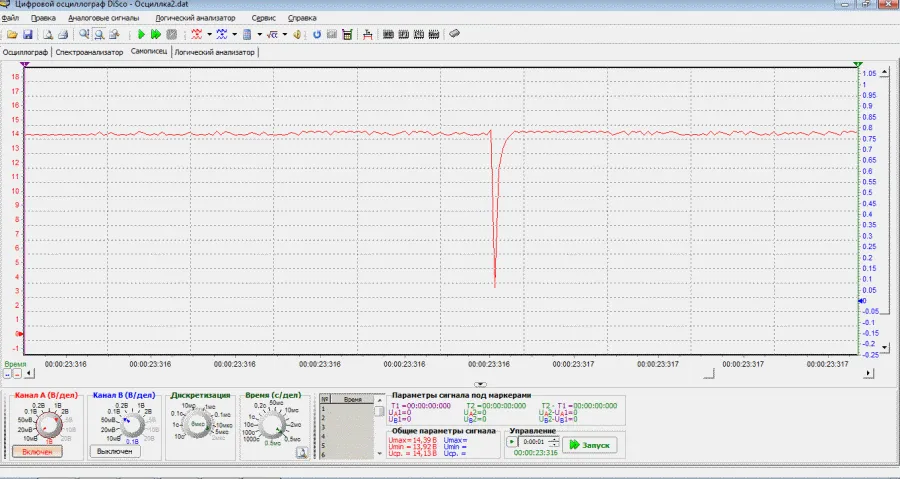Click the Время column header in the table
Screen dimensions: 900x479
(353, 399)
